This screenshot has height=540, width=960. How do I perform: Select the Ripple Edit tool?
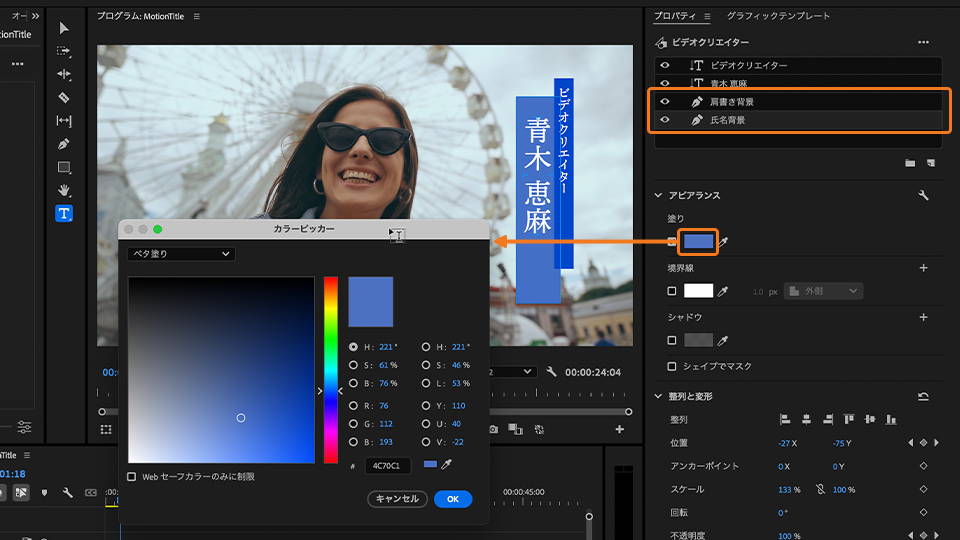click(64, 74)
